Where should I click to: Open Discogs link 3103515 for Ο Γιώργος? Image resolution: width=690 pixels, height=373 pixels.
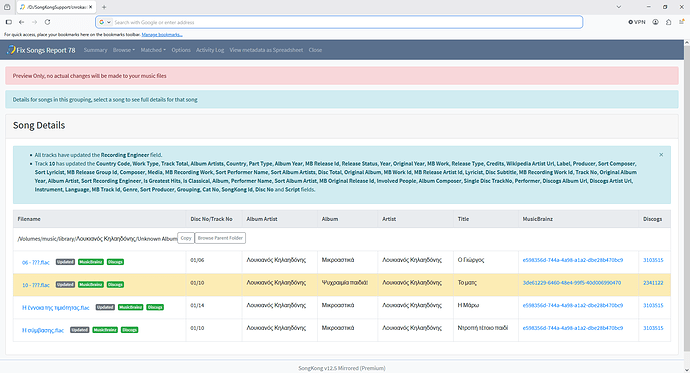653,260
